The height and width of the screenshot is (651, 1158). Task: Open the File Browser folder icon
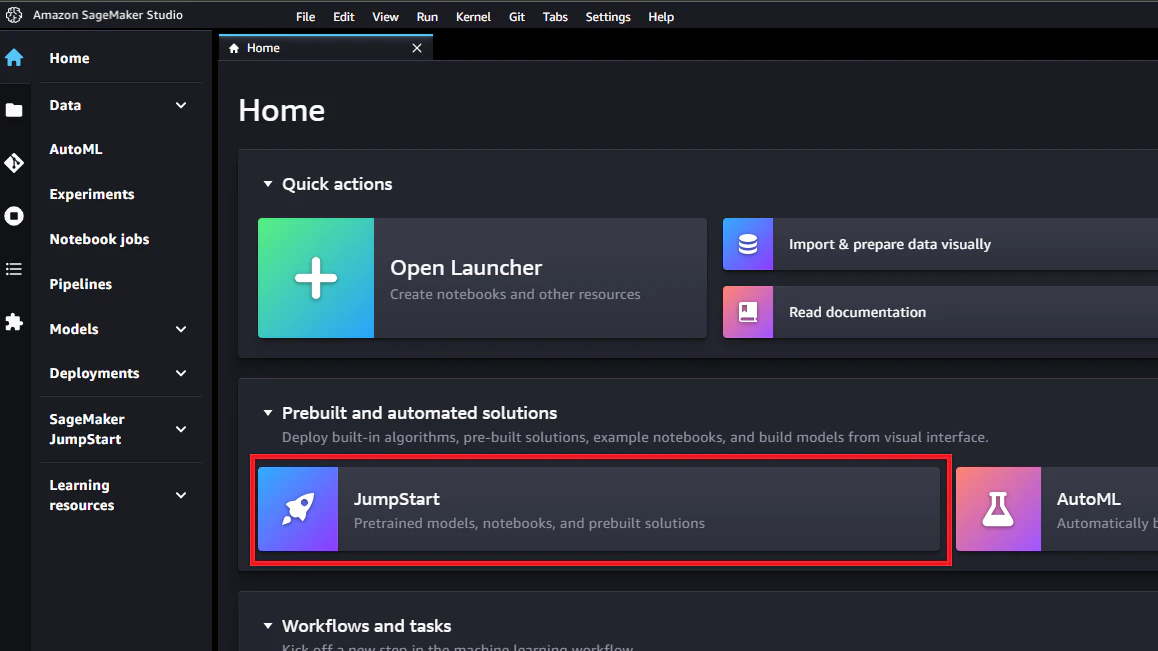tap(14, 110)
